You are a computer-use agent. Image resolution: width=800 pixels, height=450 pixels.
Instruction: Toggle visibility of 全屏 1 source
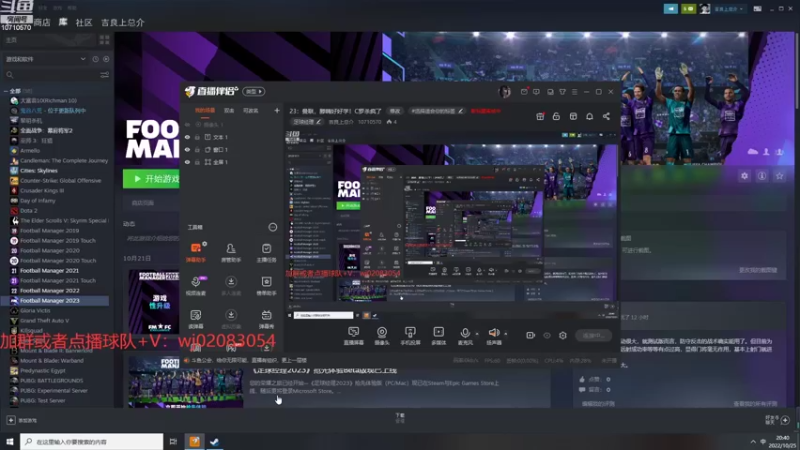point(187,162)
